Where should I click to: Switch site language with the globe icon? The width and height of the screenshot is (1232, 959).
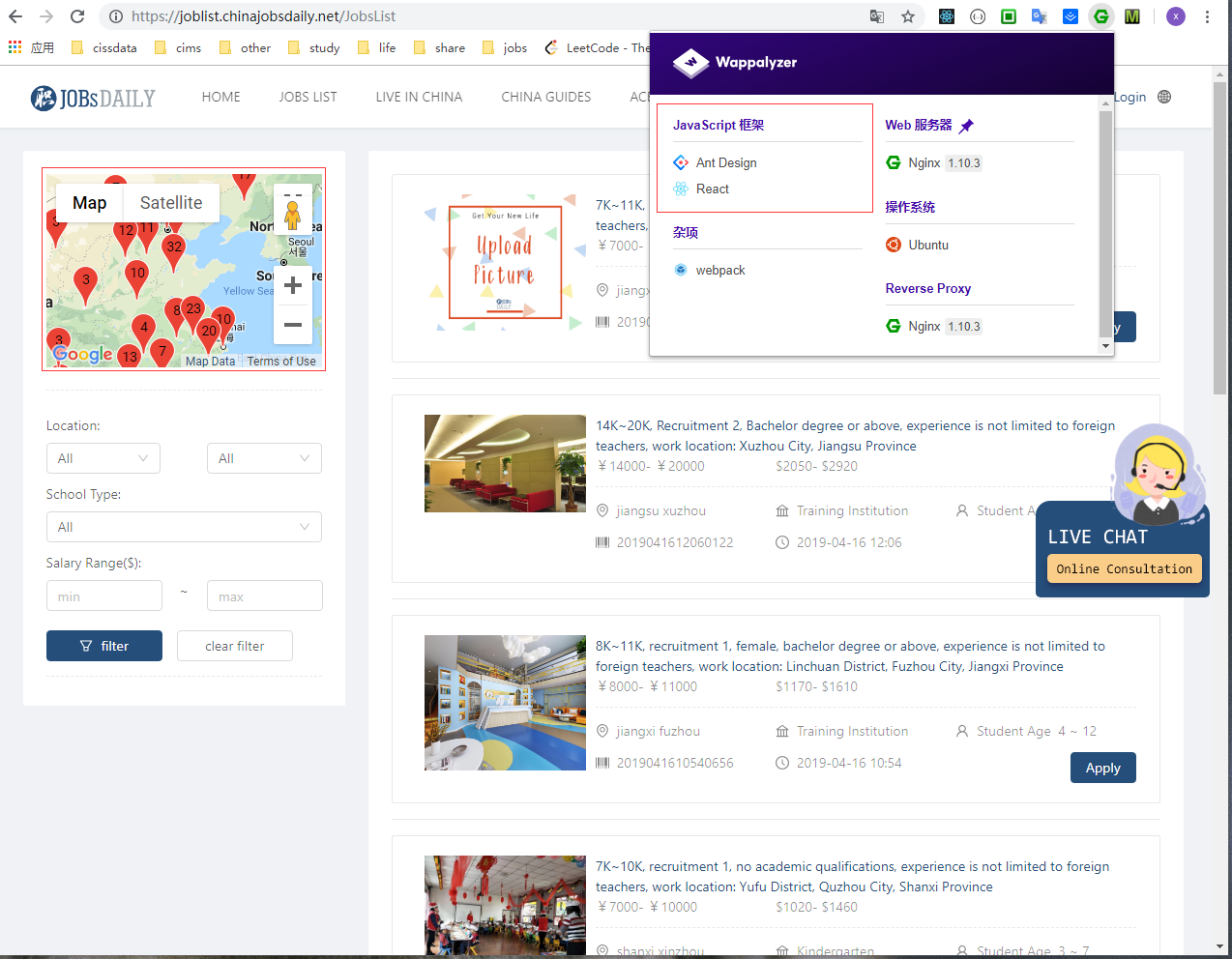click(1164, 97)
